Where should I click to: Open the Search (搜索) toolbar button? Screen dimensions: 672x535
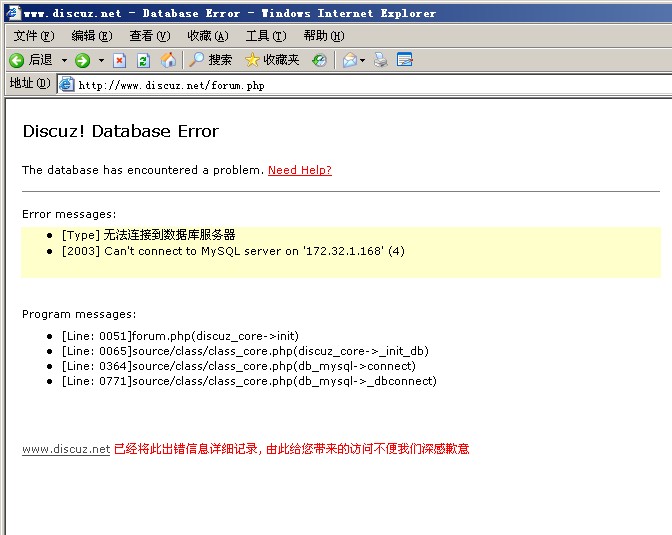click(210, 60)
